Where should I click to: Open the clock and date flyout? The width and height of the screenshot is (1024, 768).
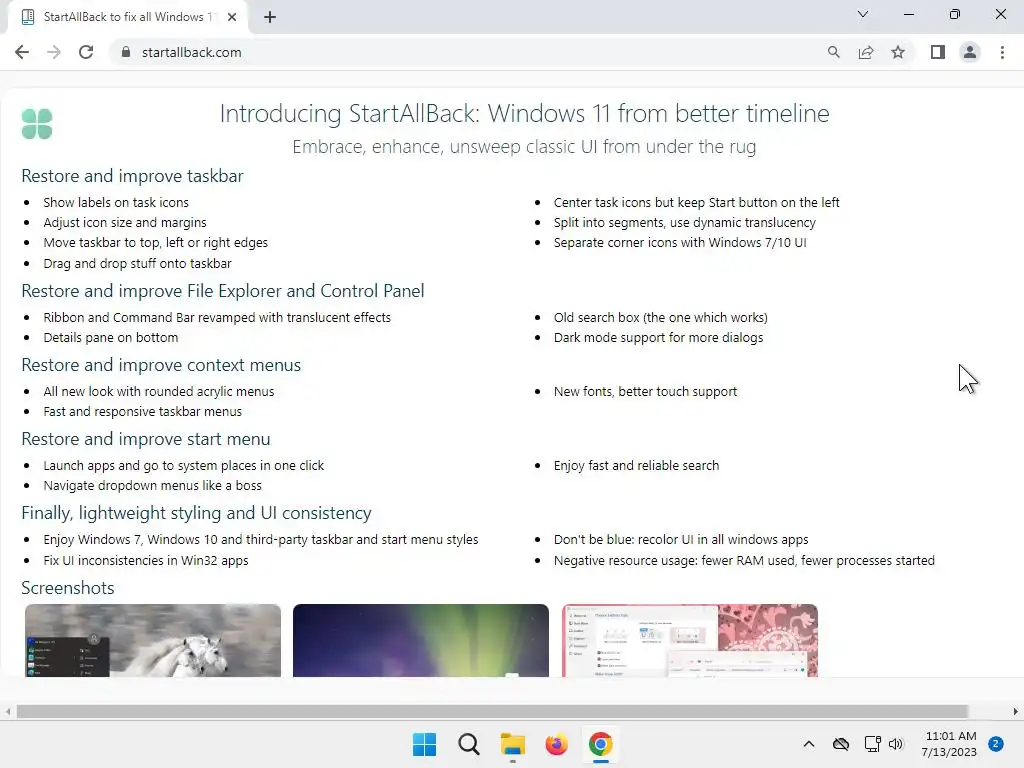949,744
